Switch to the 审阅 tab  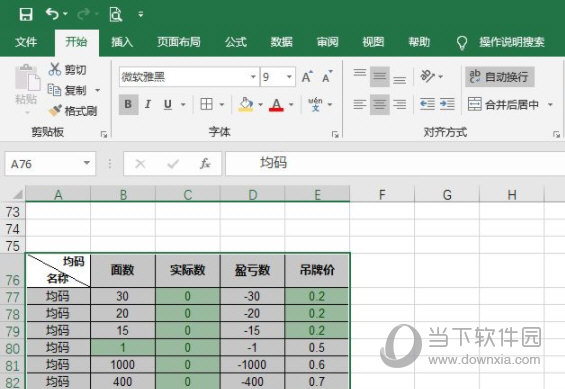[x=327, y=42]
